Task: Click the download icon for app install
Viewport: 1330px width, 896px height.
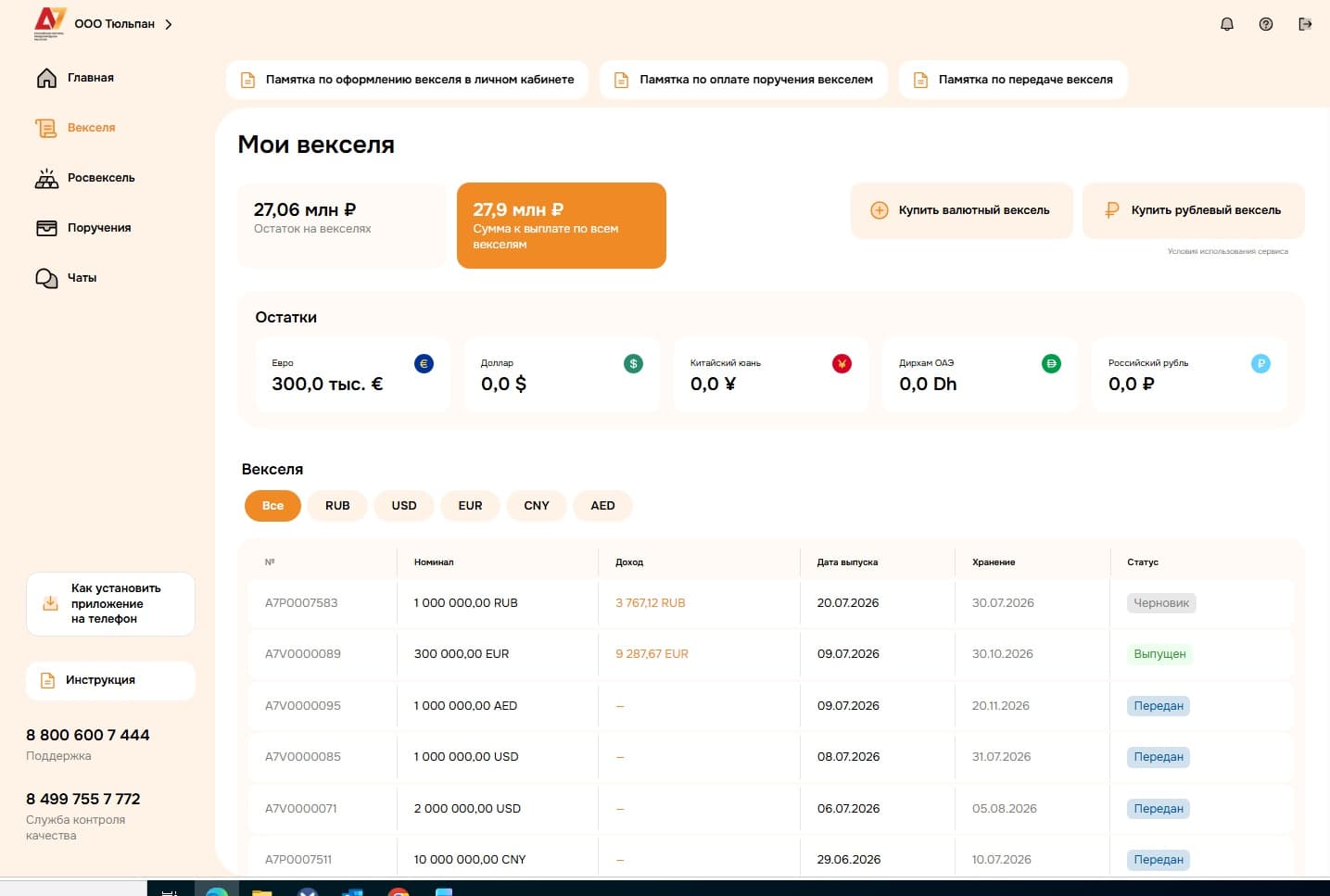Action: [50, 603]
